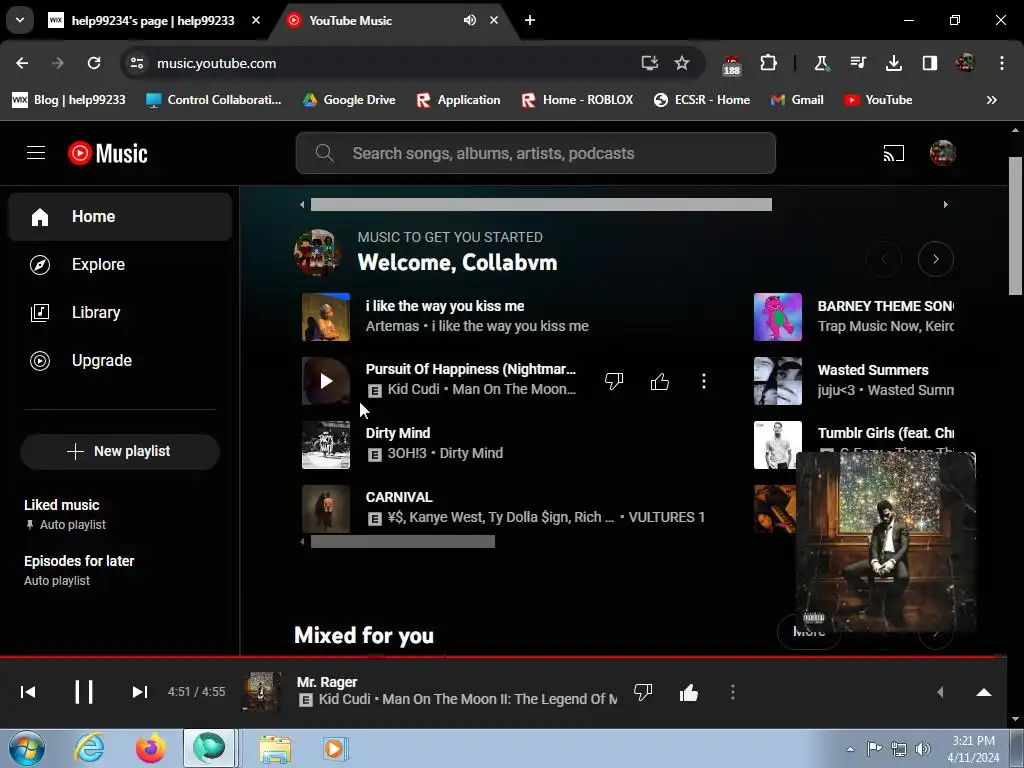
Task: View site information icon in address bar
Action: [136, 63]
